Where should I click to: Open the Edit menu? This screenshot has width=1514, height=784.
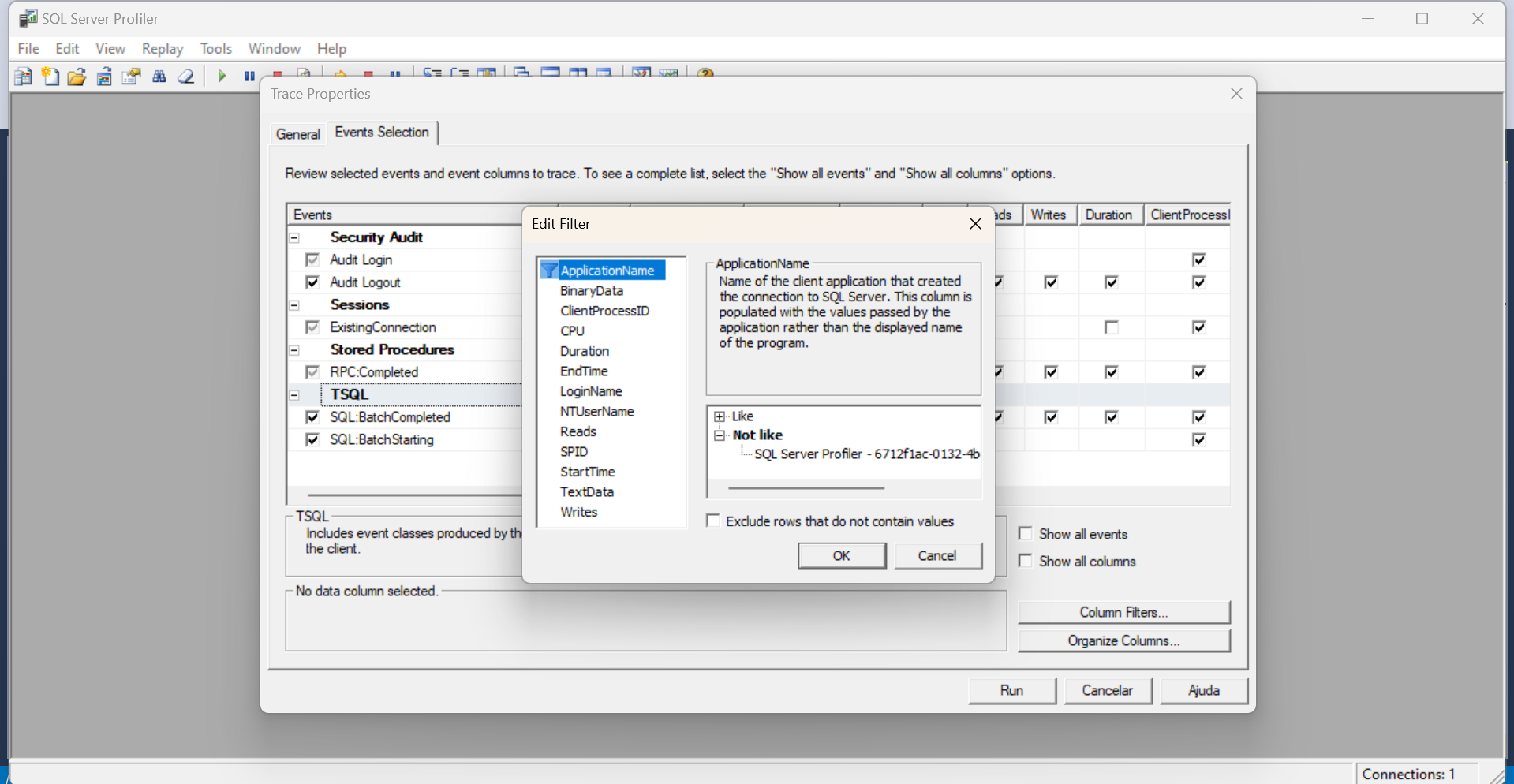click(67, 49)
